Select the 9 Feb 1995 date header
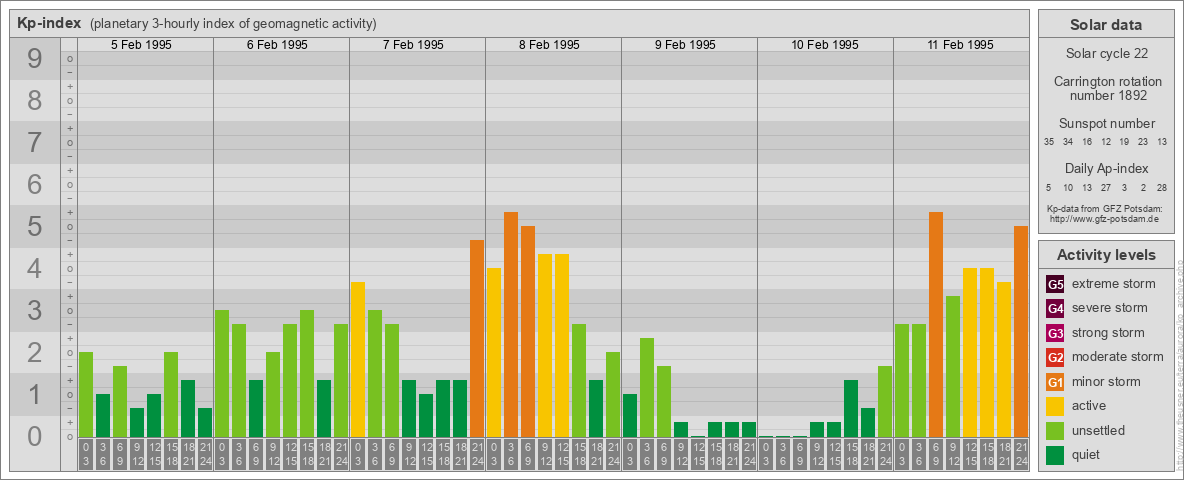1184x480 pixels. (x=685, y=45)
